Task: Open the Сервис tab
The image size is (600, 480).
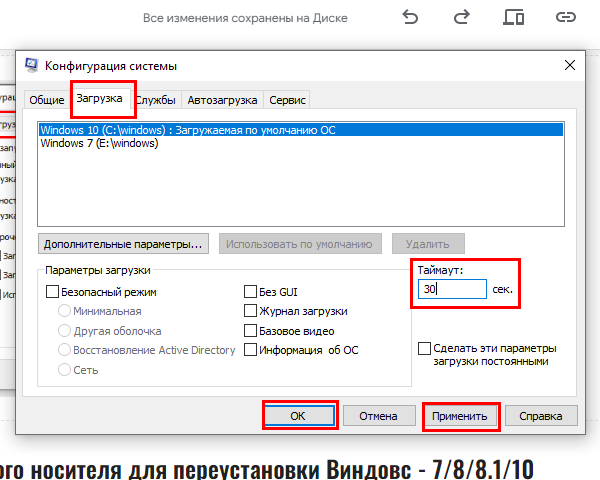Action: point(287,100)
